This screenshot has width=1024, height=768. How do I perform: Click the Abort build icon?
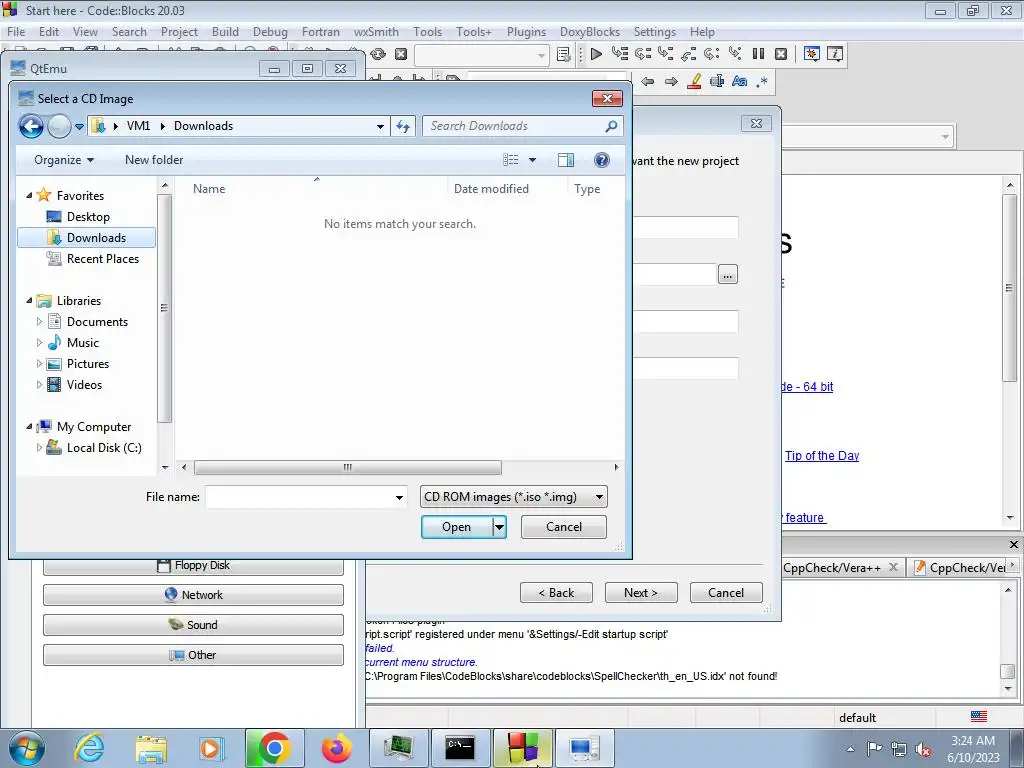click(401, 54)
